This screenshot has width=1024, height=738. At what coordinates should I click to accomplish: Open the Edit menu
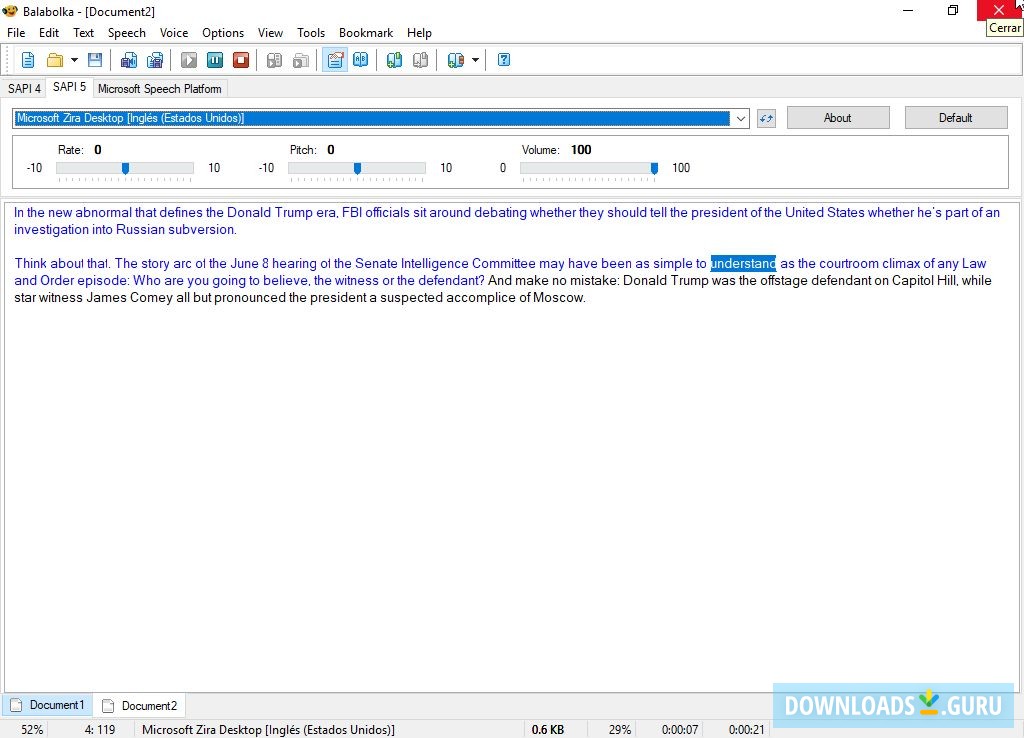pyautogui.click(x=49, y=33)
